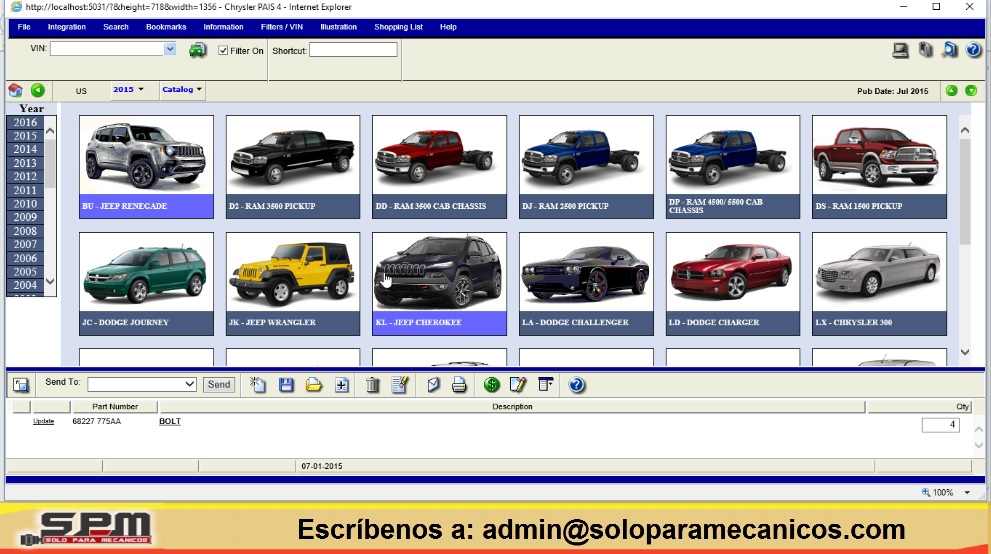Open the Information menu

(223, 27)
